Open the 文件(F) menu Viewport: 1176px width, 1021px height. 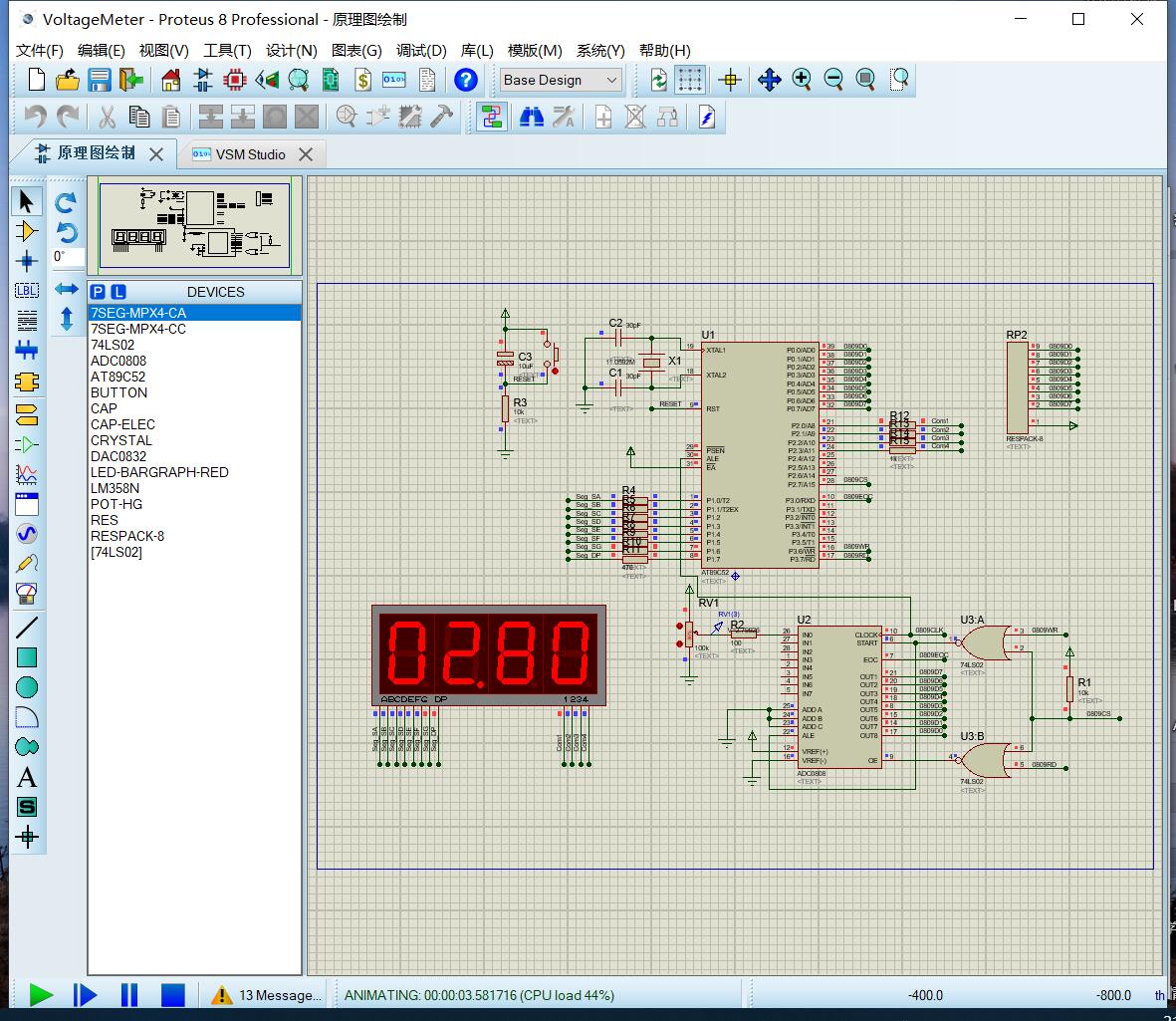click(x=40, y=50)
